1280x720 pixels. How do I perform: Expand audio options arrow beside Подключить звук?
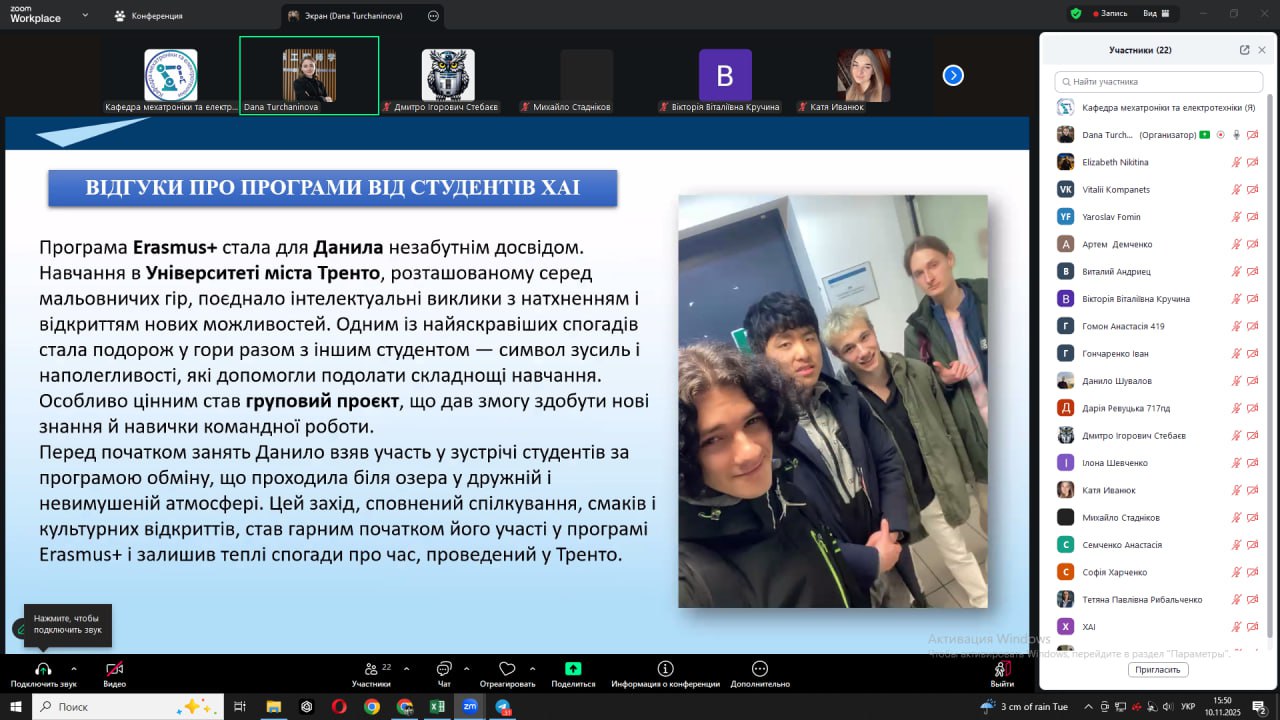73,668
